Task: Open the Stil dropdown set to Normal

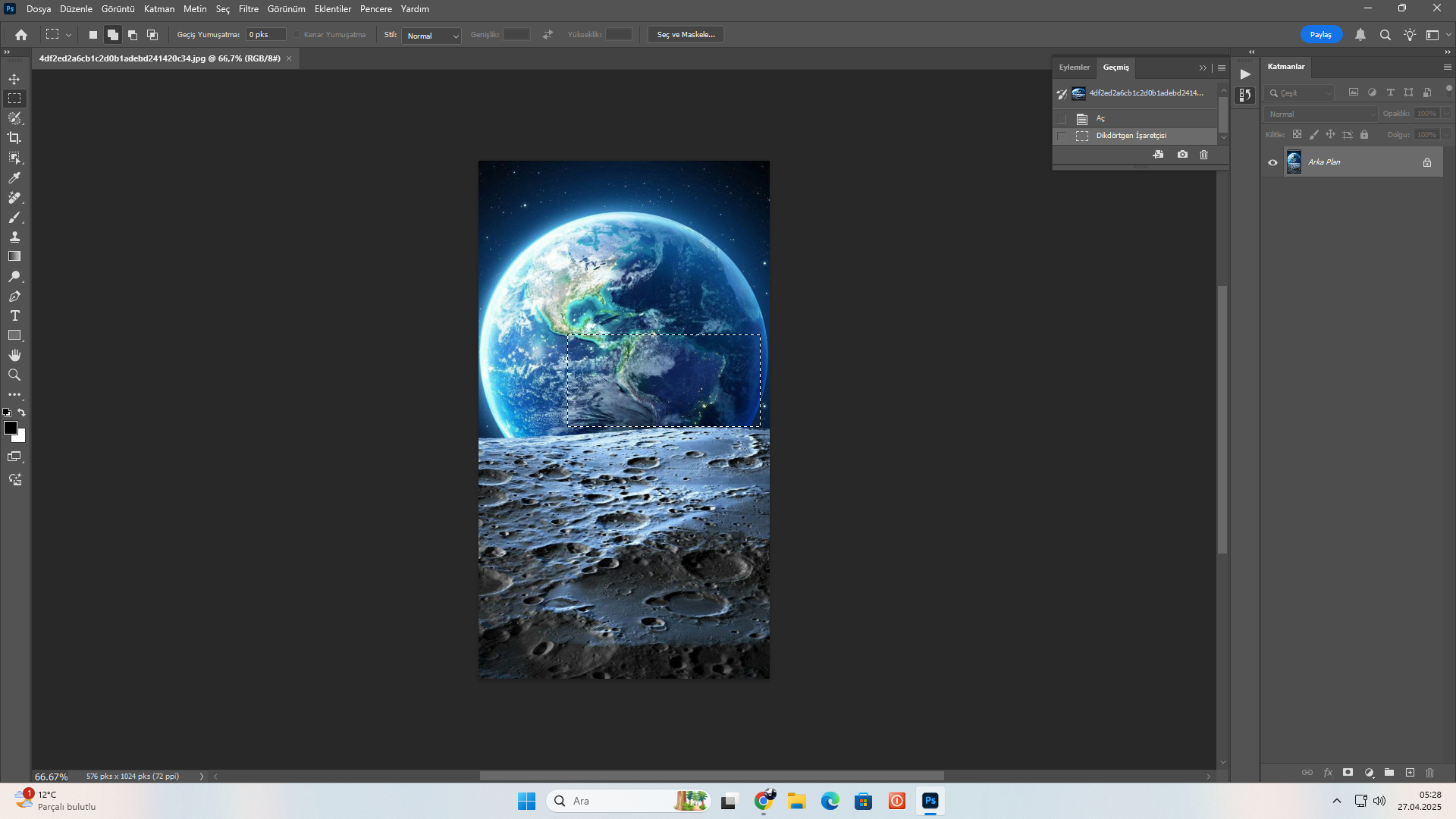Action: [x=431, y=36]
